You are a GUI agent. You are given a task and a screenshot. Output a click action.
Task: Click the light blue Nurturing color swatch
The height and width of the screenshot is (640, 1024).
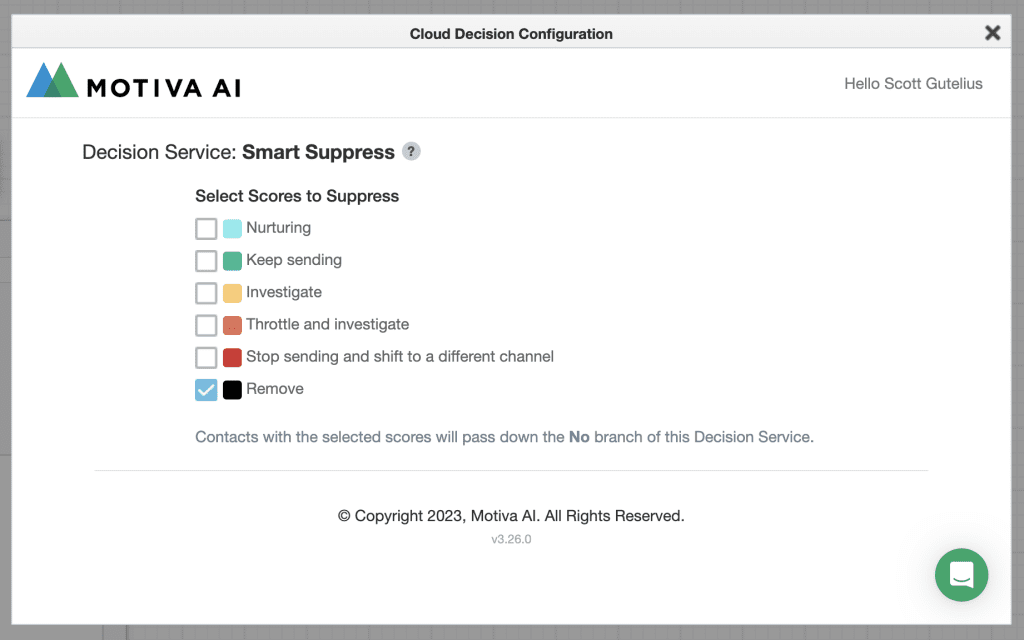pyautogui.click(x=232, y=228)
